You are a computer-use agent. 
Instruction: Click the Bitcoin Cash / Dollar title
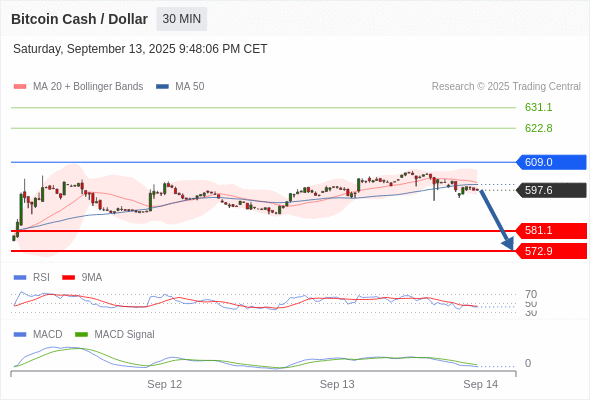[x=79, y=19]
